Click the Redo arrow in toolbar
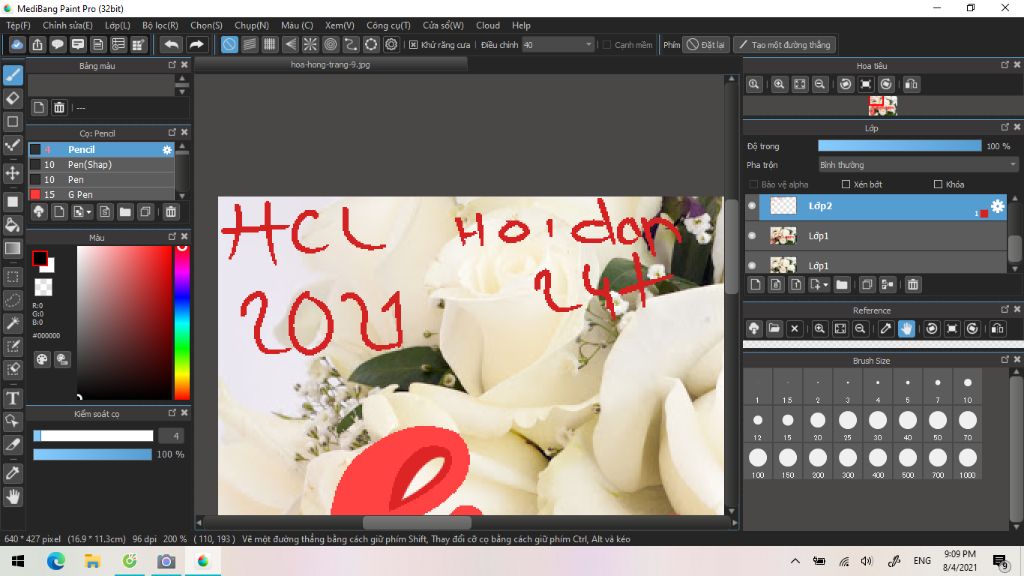This screenshot has height=576, width=1024. click(x=196, y=44)
